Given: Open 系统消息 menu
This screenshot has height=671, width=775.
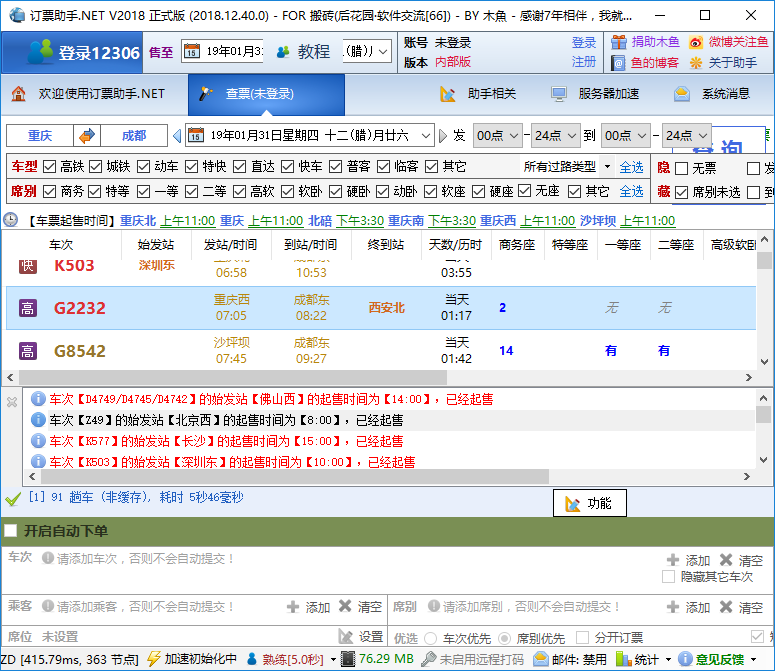Looking at the screenshot, I should 712,94.
